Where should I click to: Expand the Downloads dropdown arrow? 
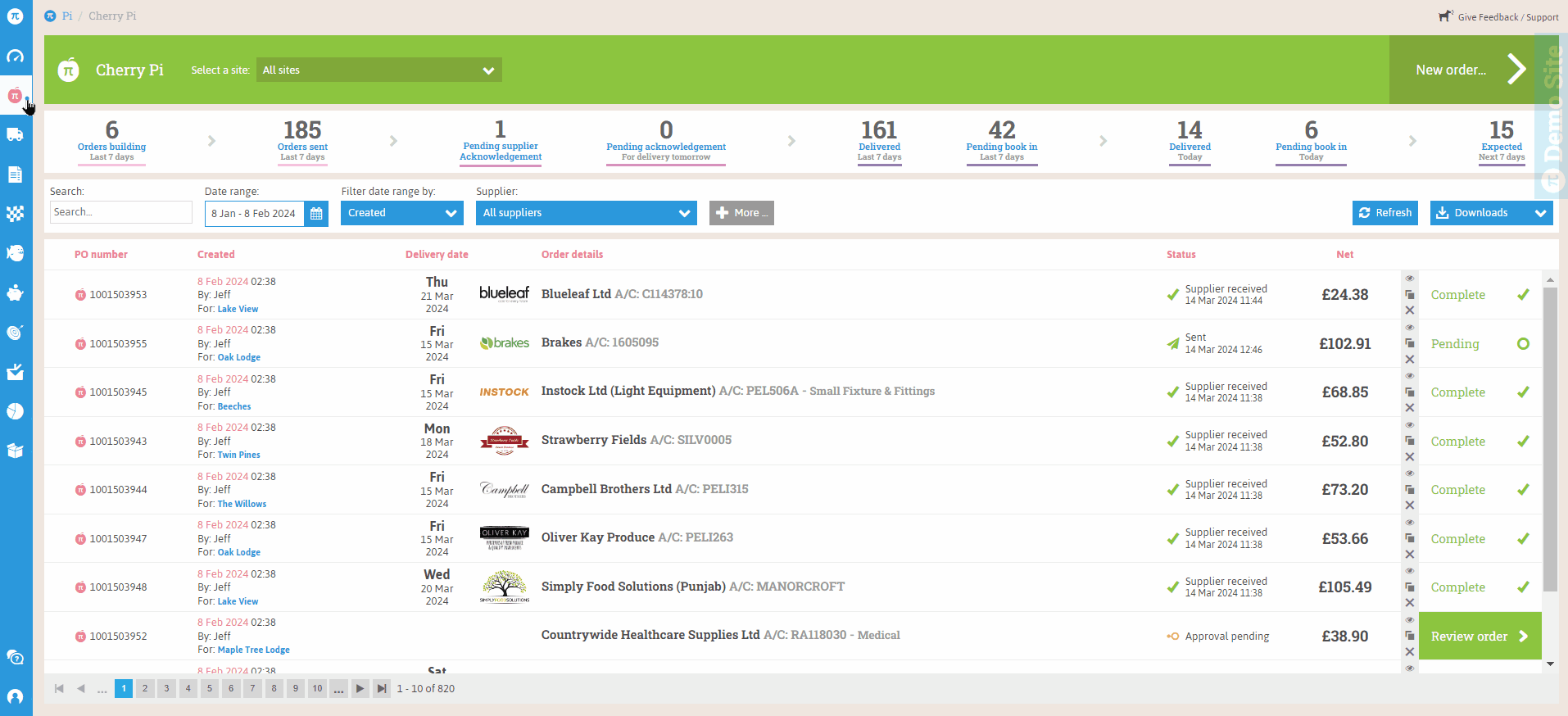pos(1540,213)
